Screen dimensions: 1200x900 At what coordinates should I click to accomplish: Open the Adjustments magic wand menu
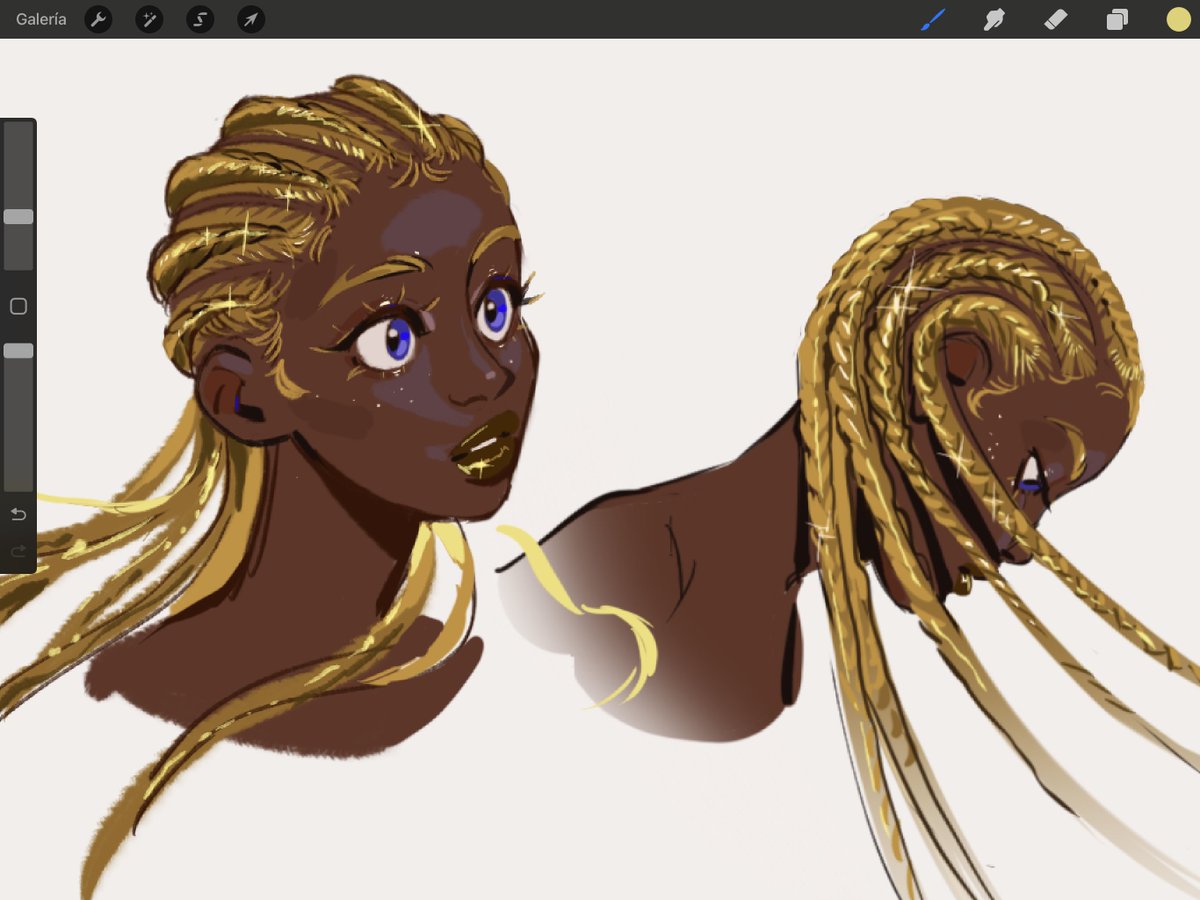[x=149, y=19]
